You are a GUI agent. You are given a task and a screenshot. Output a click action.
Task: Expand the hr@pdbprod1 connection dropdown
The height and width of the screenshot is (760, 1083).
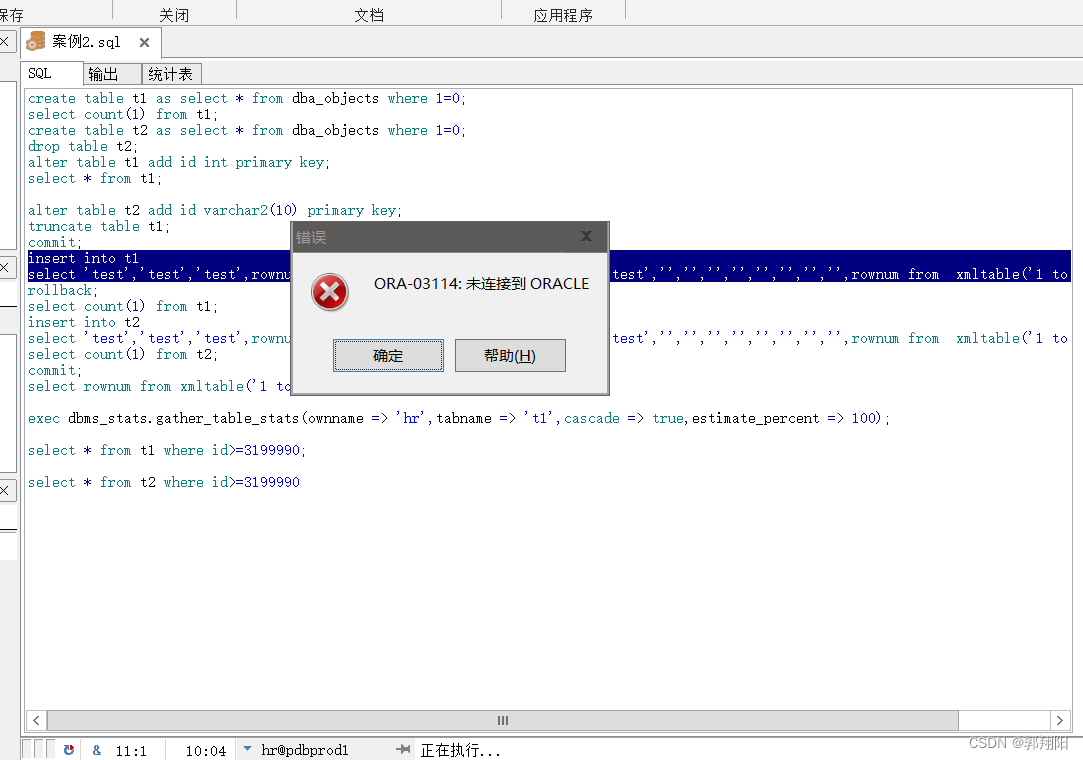pos(247,750)
